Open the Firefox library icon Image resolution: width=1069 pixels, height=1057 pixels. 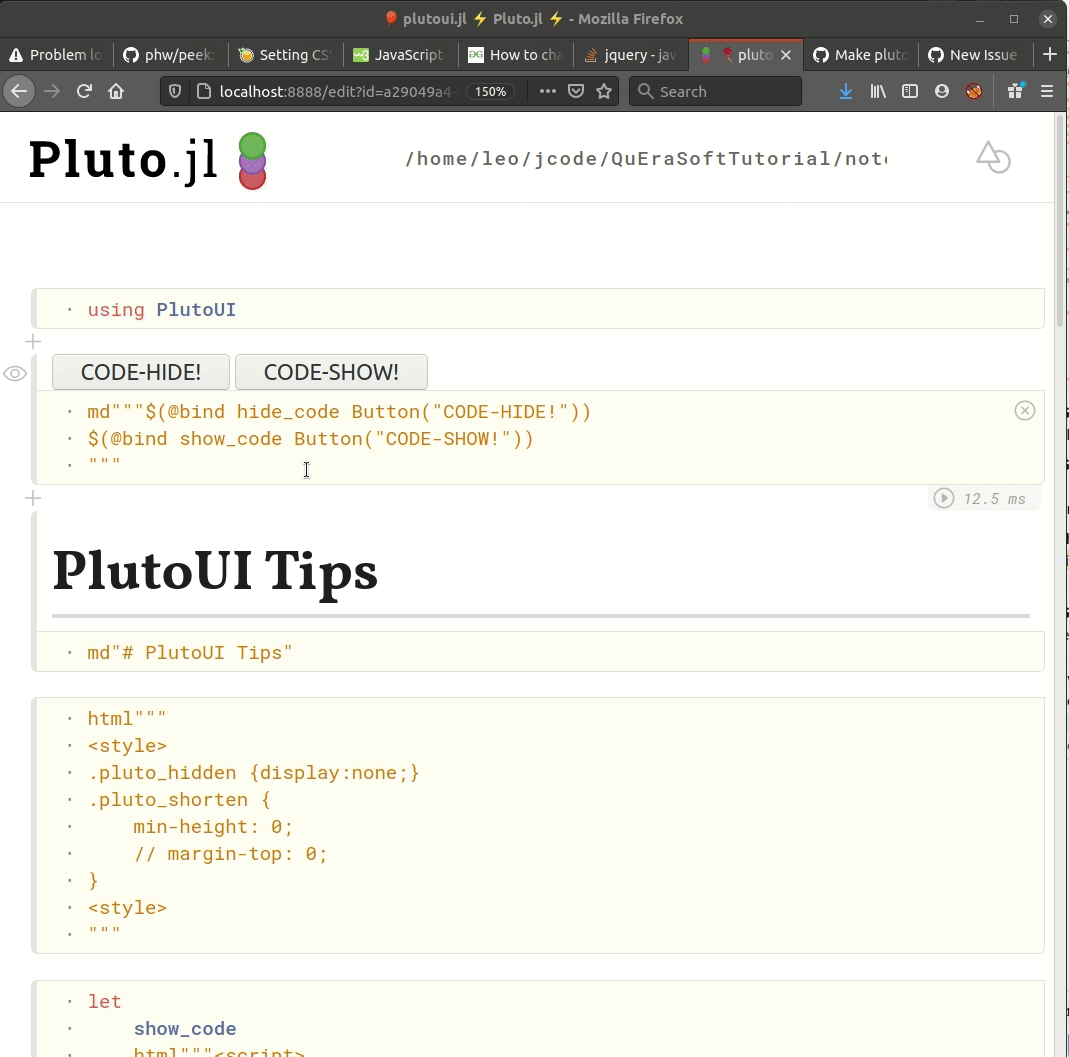pos(877,91)
